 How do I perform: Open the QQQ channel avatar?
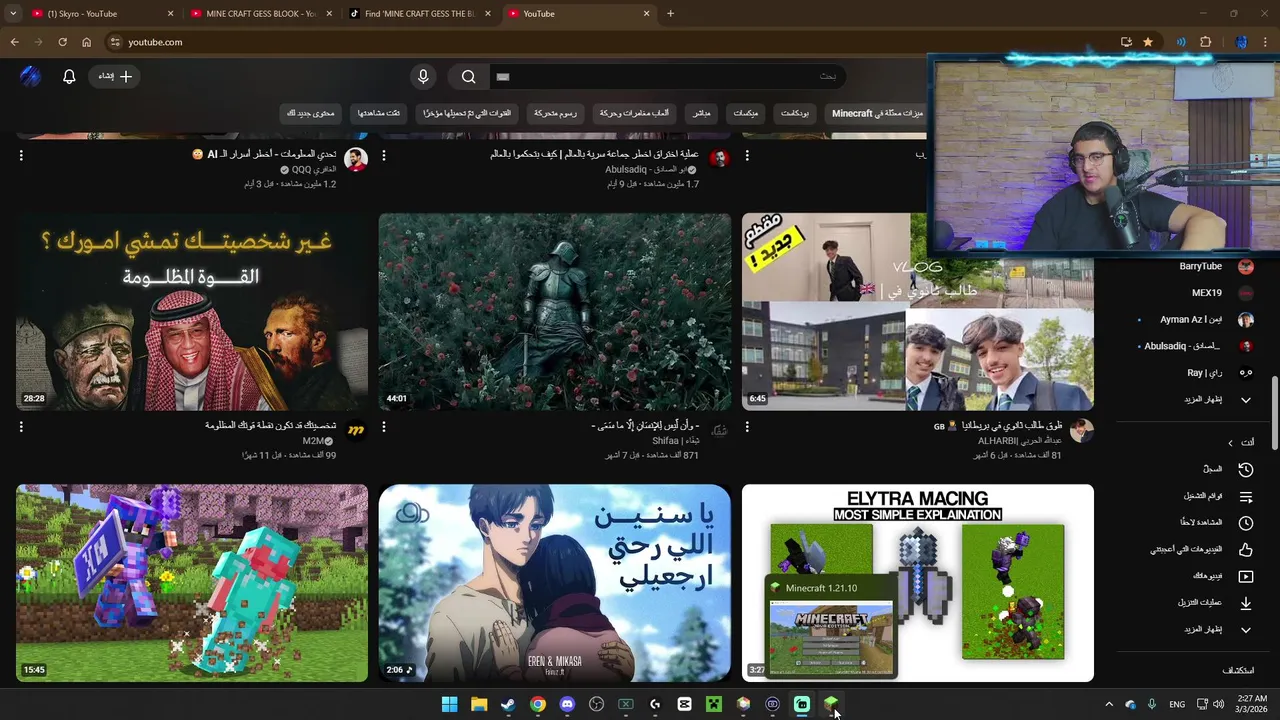click(356, 159)
